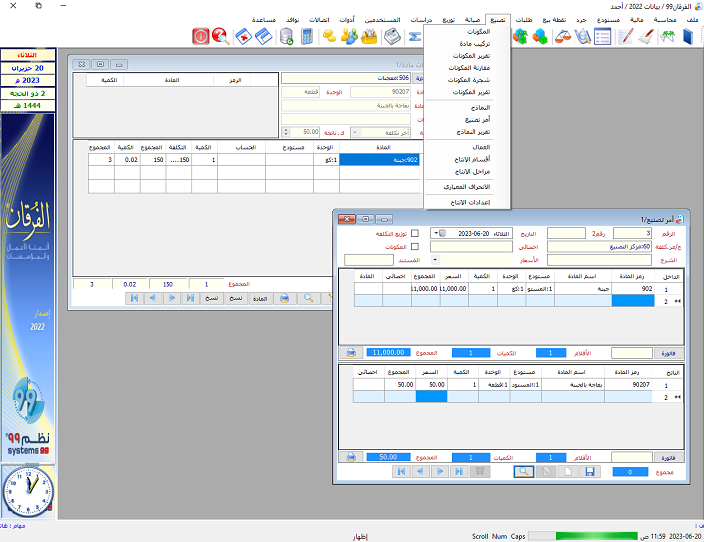Click printer icon beside the 50.00 total
Image resolution: width=704 pixels, height=542 pixels.
click(x=351, y=457)
